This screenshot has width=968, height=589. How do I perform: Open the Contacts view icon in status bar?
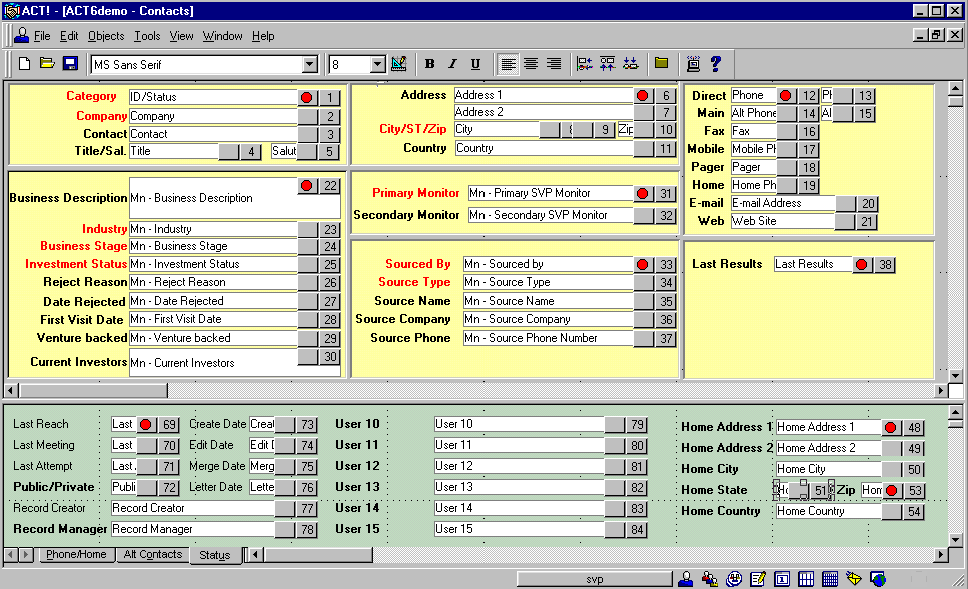pos(685,579)
